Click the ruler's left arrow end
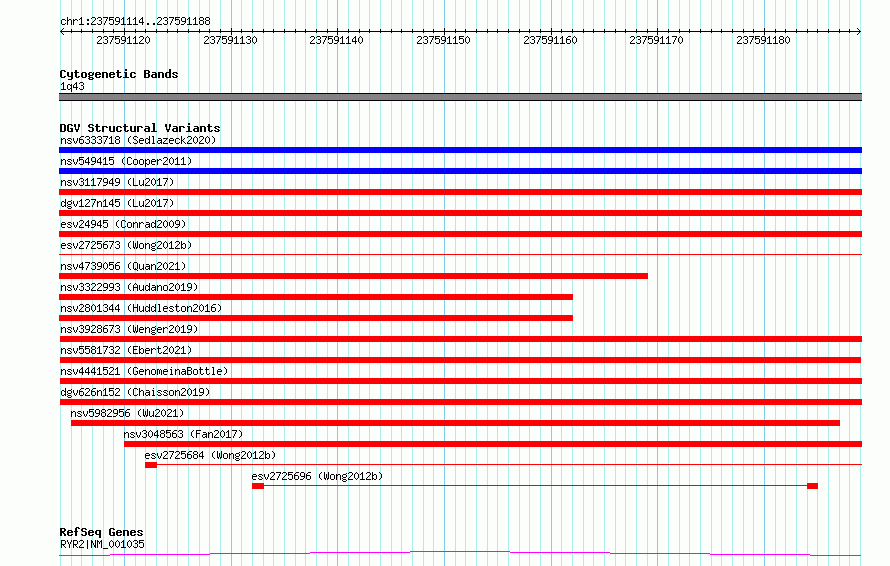 click(62, 32)
